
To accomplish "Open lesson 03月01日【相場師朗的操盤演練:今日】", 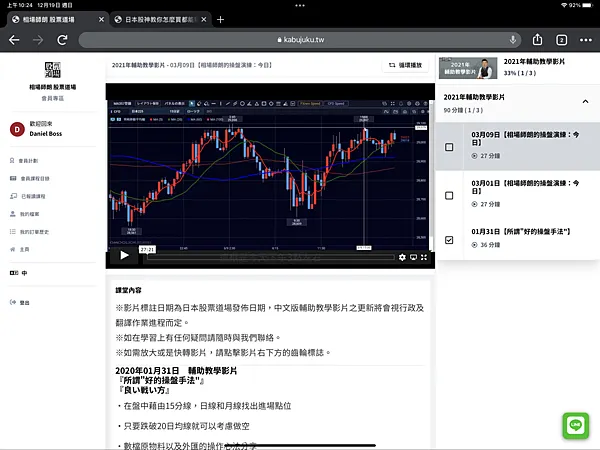I will (x=525, y=187).
